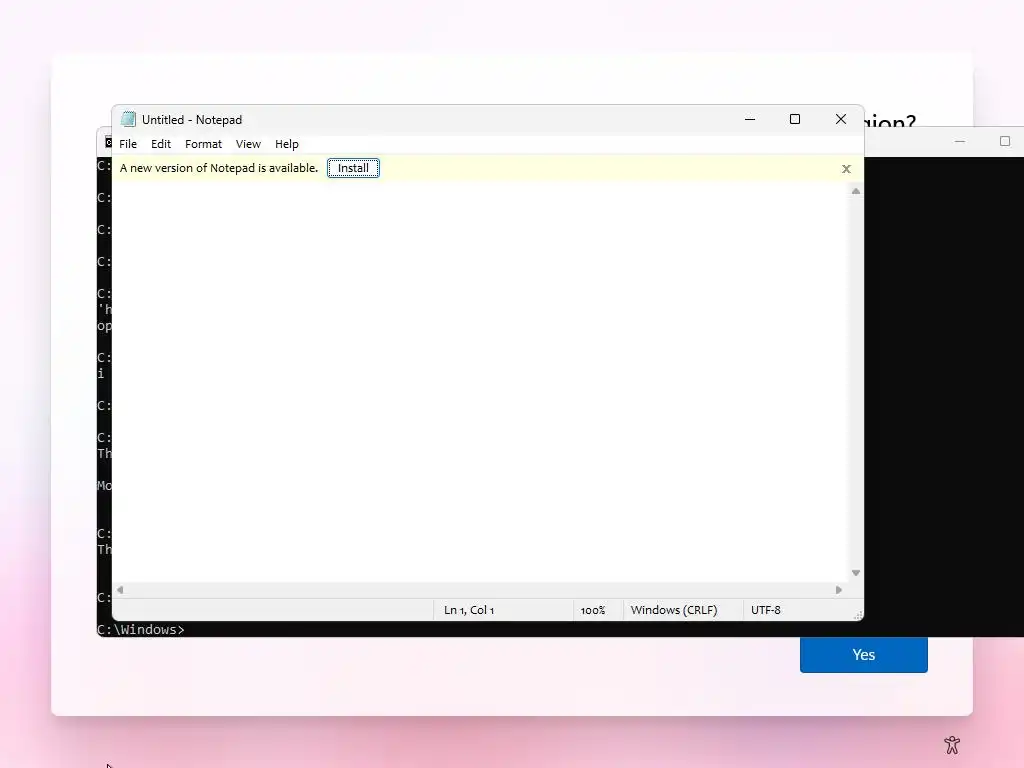Viewport: 1024px width, 768px height.
Task: Click the 'C:\Windows>' prompt line in Command Prompt
Action: click(140, 630)
